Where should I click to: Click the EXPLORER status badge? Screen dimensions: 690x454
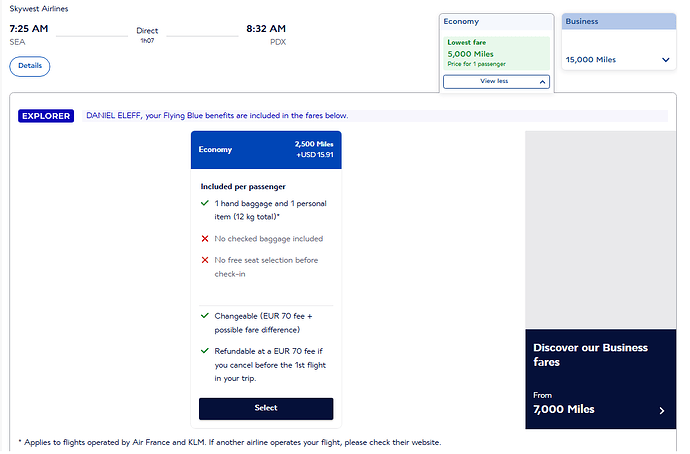coord(46,116)
